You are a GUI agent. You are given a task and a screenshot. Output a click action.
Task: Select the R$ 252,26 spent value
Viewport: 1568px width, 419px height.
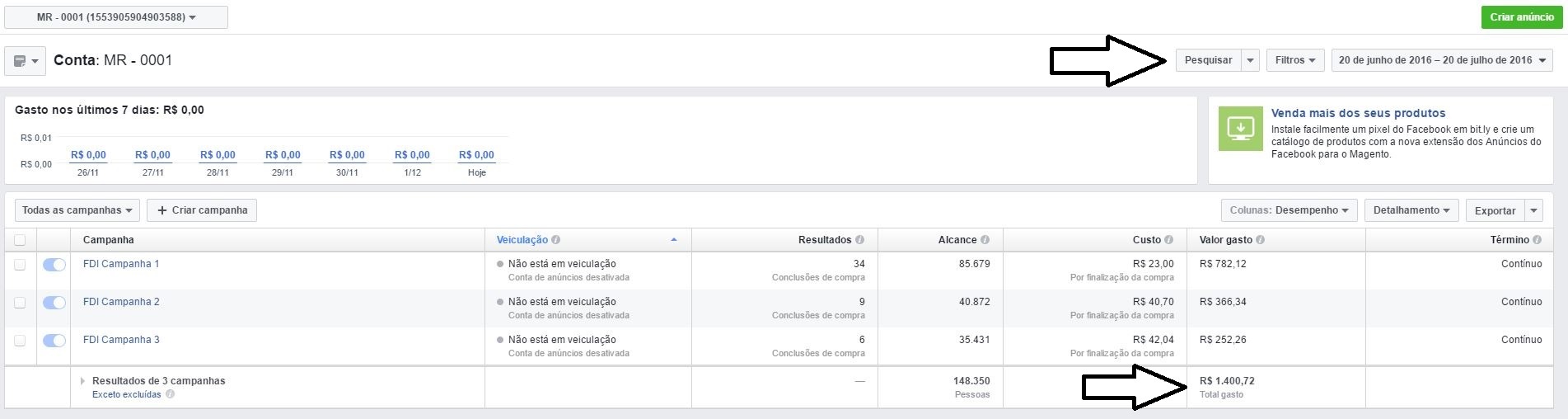pyautogui.click(x=1223, y=340)
